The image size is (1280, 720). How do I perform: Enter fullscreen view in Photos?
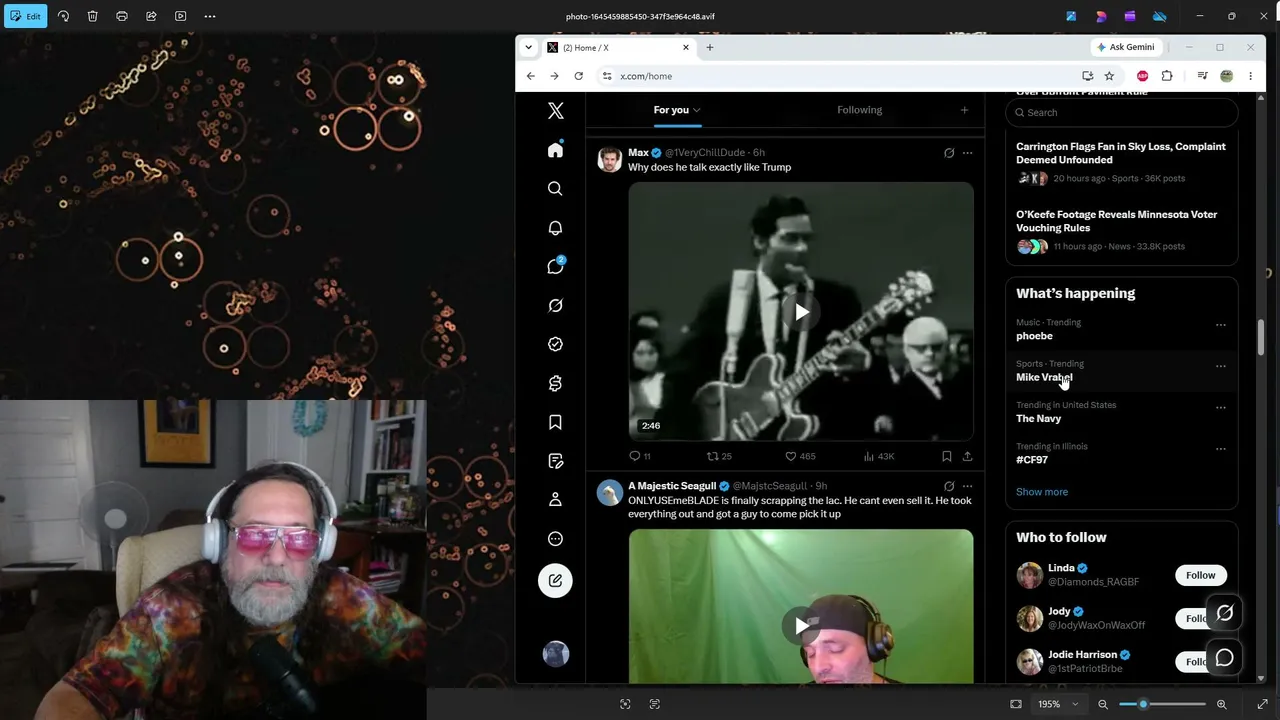click(1262, 704)
